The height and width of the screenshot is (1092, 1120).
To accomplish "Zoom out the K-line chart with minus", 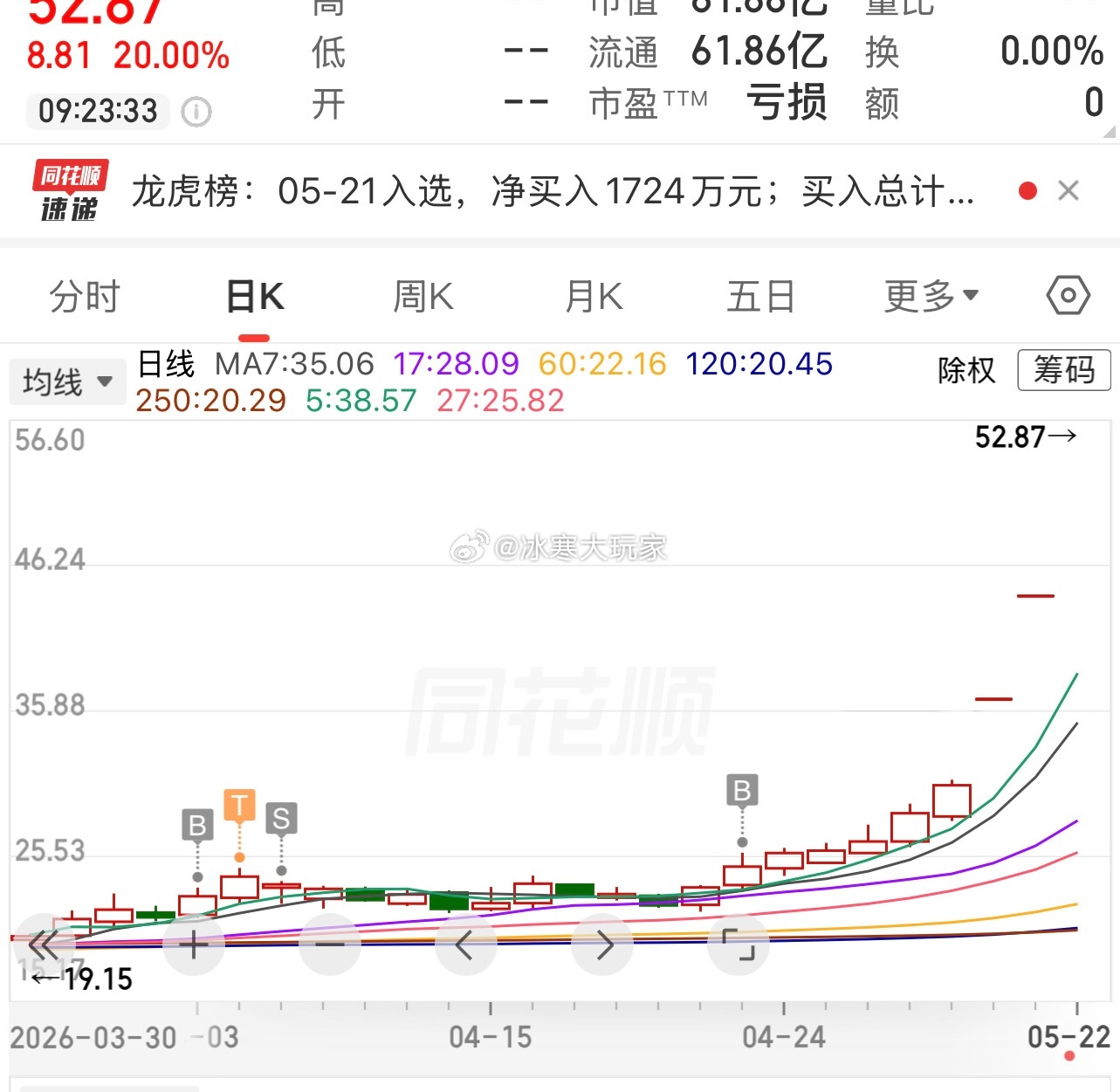I will (x=330, y=944).
